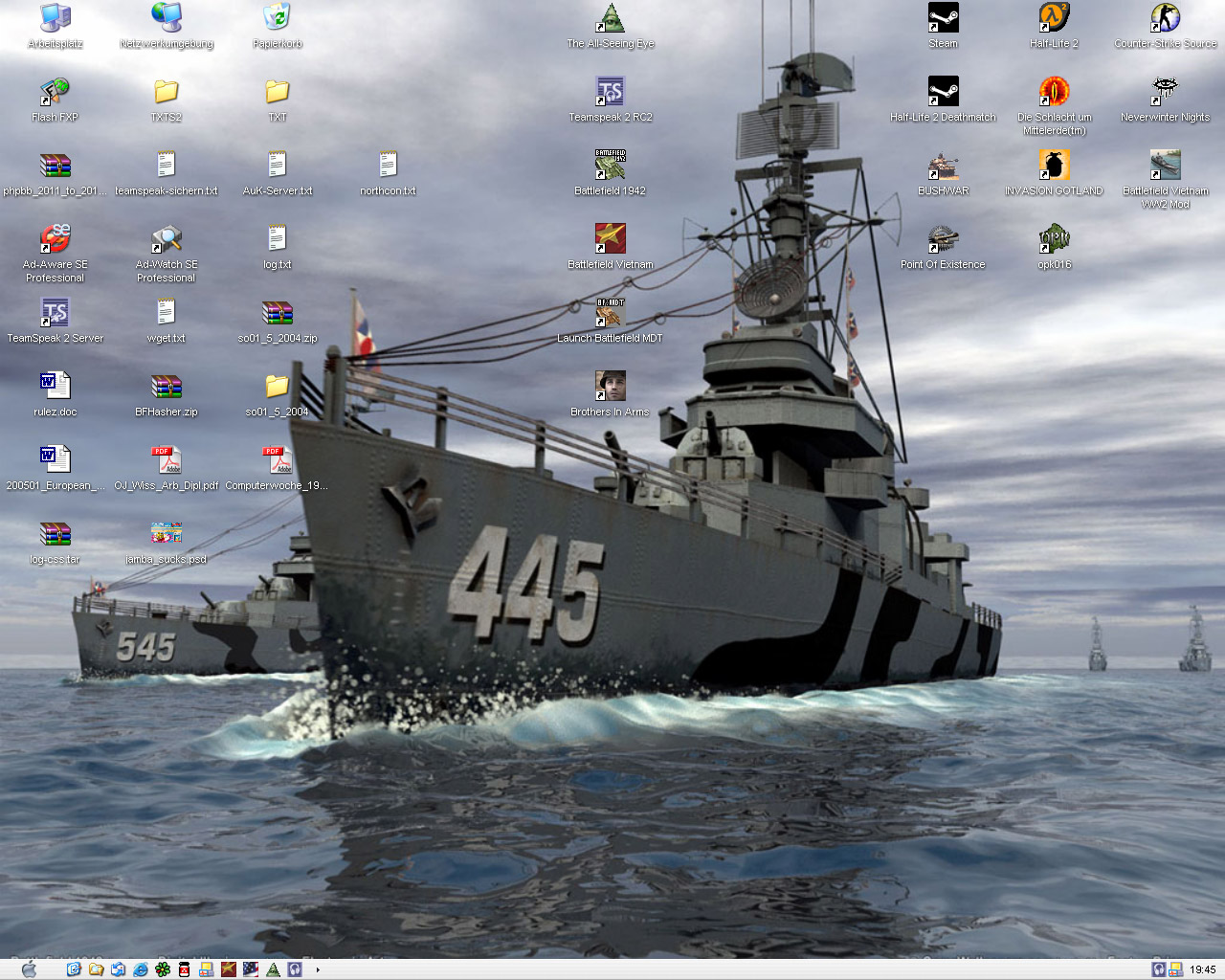Launch the Steam shortcut
Viewport: 1225px width, 980px height.
943,26
